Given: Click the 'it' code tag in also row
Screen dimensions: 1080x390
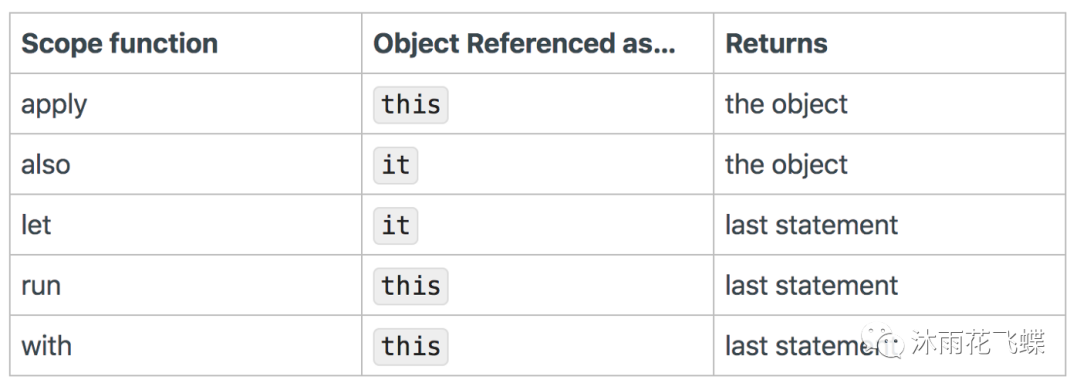Looking at the screenshot, I should (x=395, y=165).
